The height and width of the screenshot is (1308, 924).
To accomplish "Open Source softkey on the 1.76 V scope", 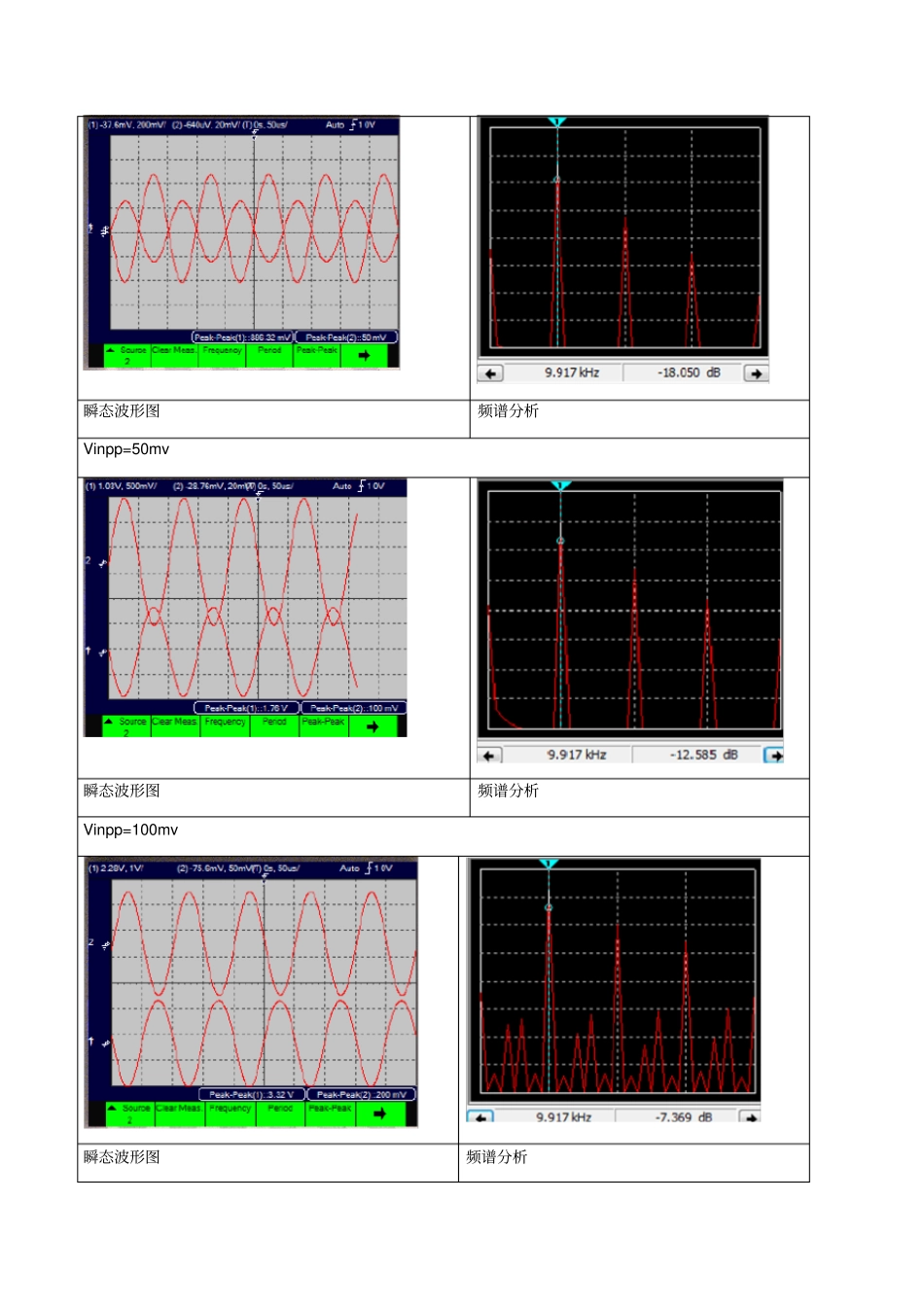I will pyautogui.click(x=126, y=726).
